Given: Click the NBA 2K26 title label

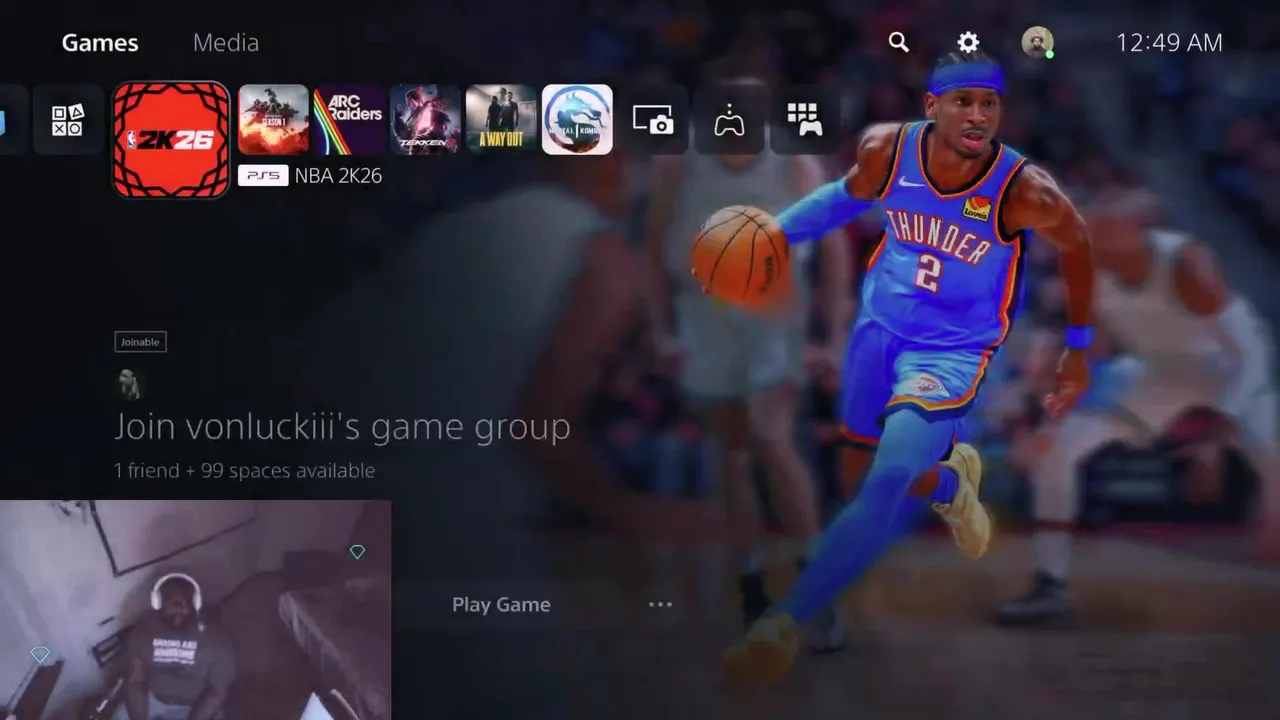Looking at the screenshot, I should pos(338,176).
